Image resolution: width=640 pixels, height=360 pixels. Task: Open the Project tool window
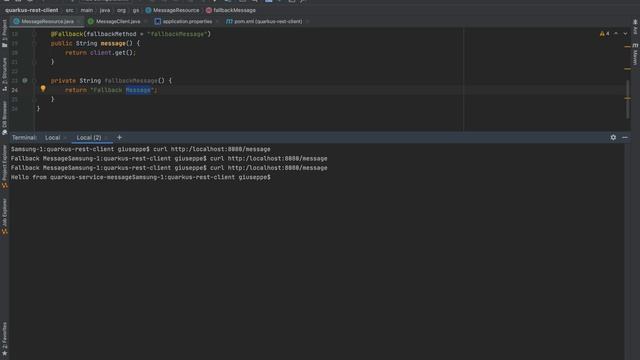(4, 33)
